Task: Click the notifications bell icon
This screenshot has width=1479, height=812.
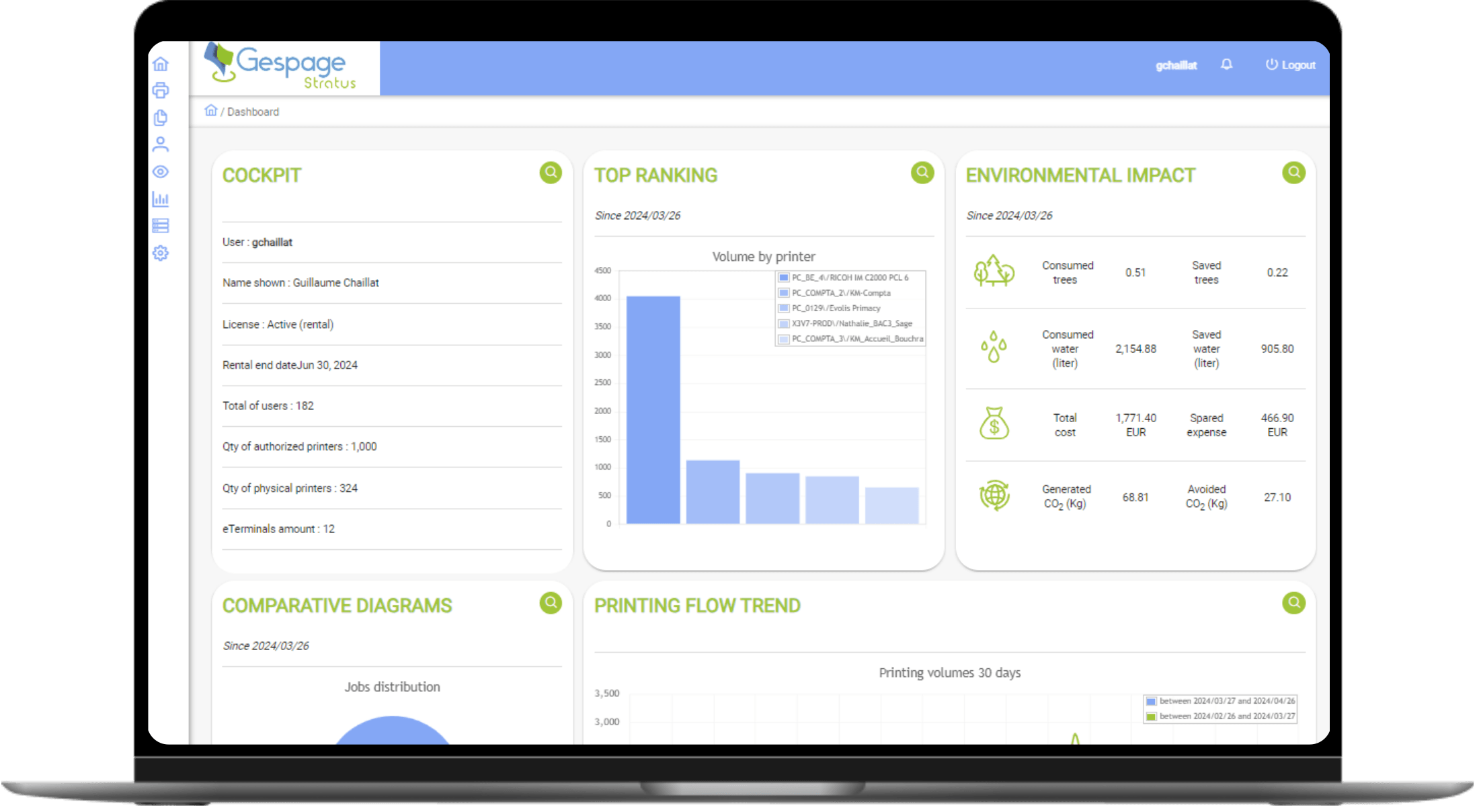Action: [x=1227, y=65]
